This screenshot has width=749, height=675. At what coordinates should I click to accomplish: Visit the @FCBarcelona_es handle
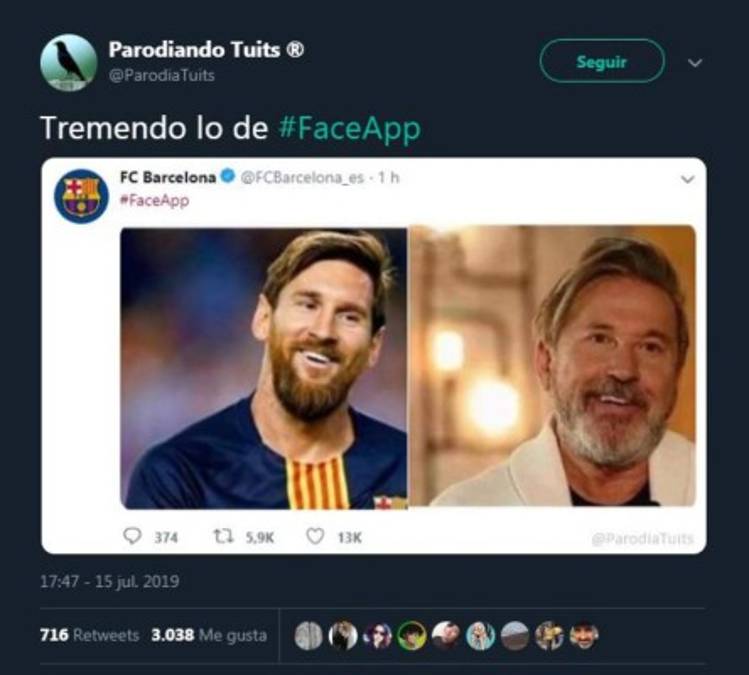coord(298,178)
